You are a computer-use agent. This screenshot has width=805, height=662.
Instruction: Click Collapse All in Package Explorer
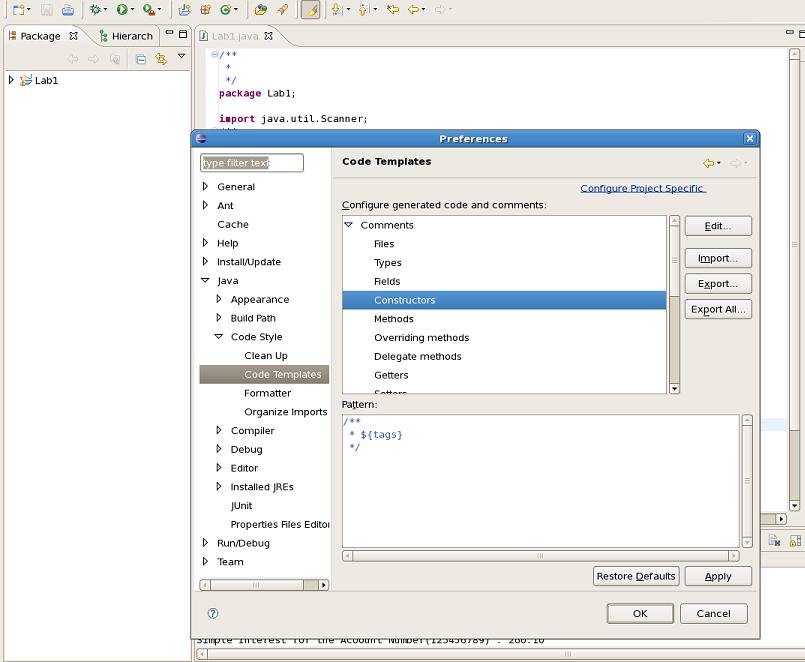coord(141,59)
